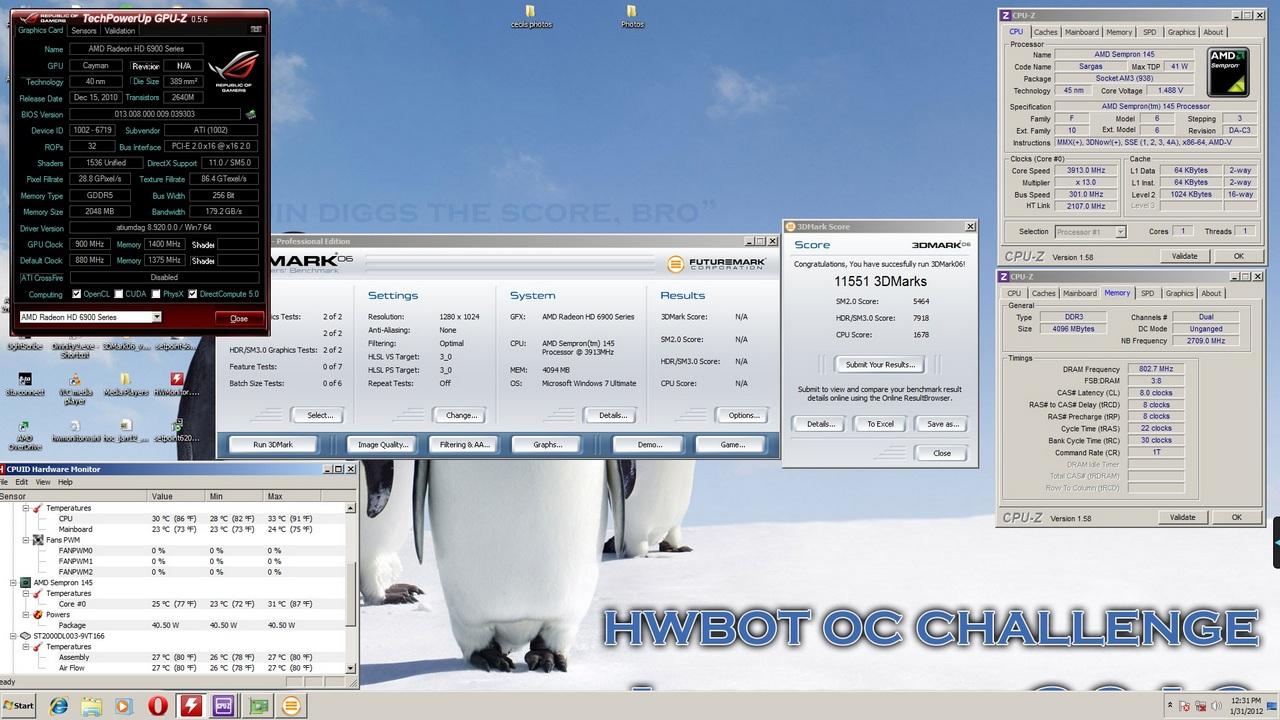Image resolution: width=1280 pixels, height=720 pixels.
Task: Click the Filtering & AA button
Action: (464, 444)
